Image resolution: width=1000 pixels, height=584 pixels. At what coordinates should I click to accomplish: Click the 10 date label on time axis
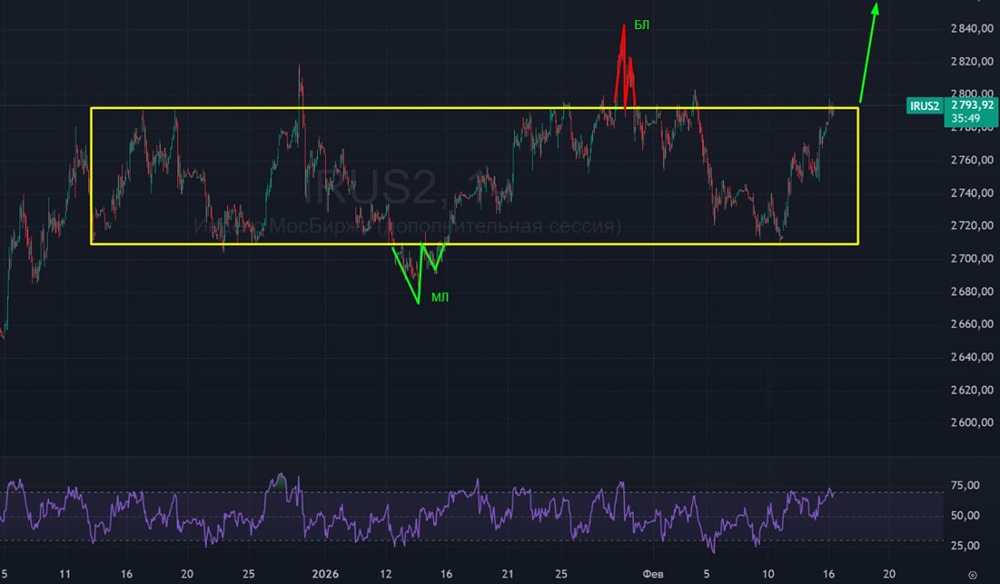pos(768,574)
